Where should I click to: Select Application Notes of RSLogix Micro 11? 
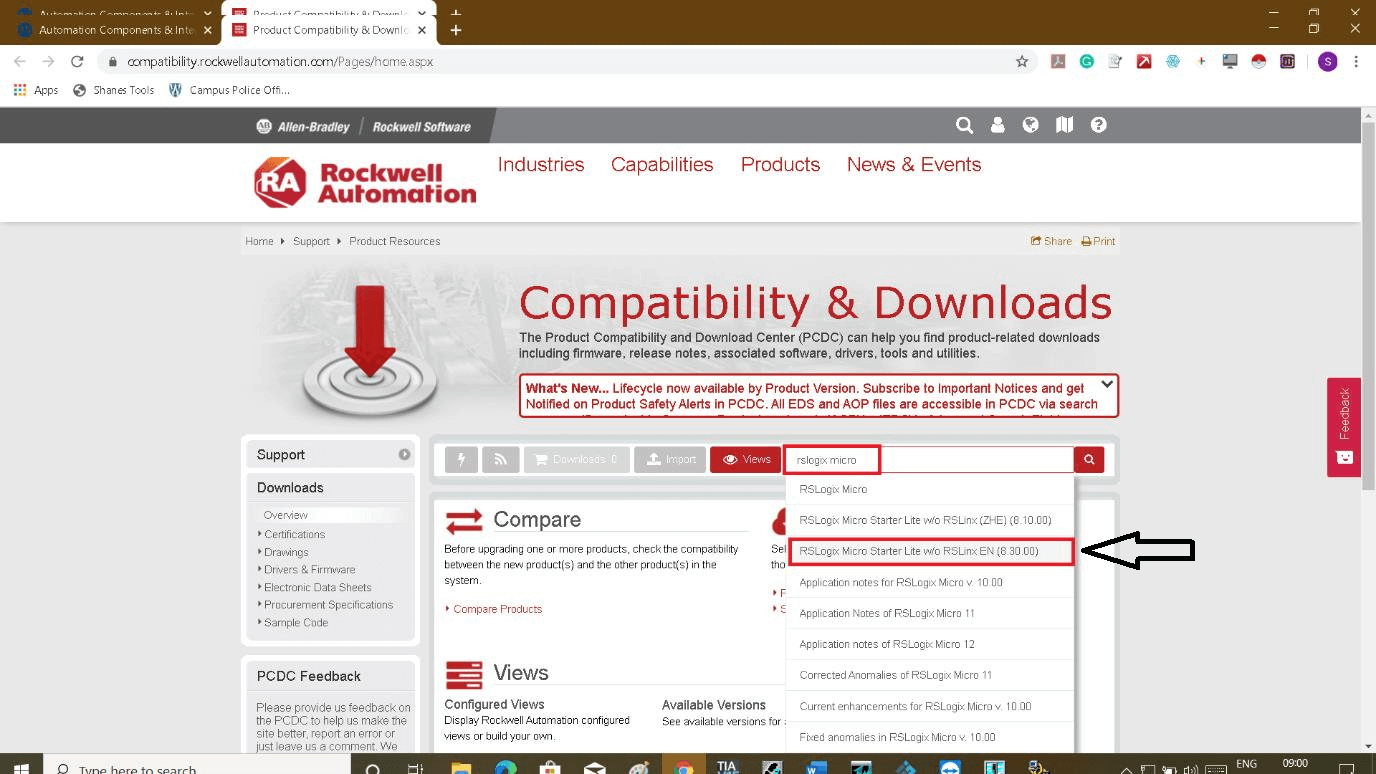tap(930, 613)
